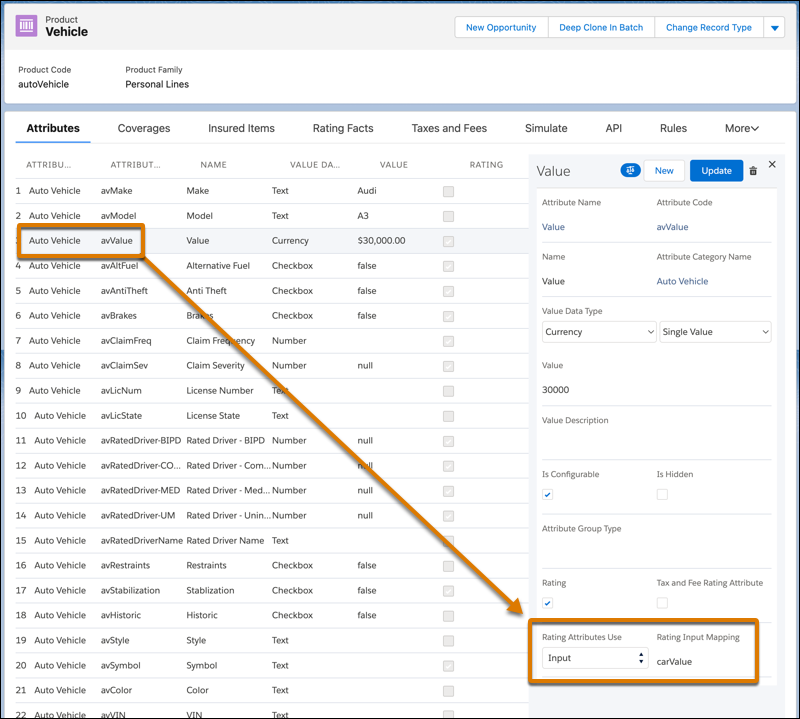
Task: Click Auto Vehicle category link in panel
Action: 682,281
